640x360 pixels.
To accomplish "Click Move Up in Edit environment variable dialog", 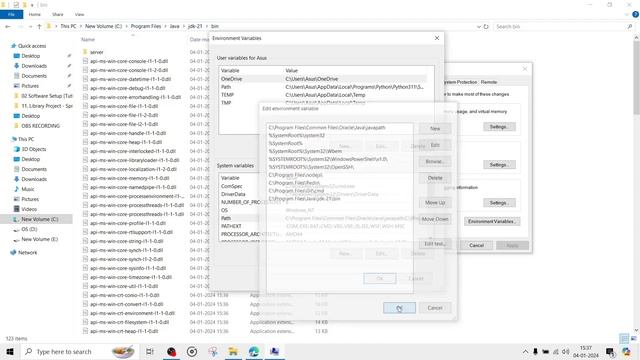I will point(435,203).
